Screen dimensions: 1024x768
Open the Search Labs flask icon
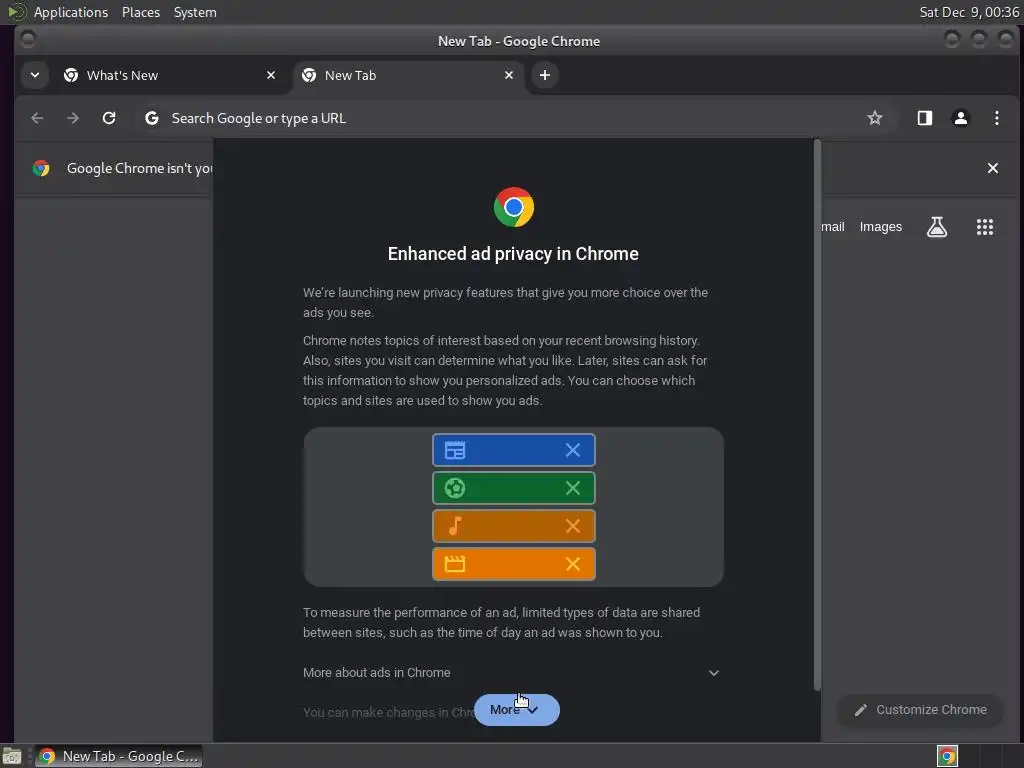937,227
